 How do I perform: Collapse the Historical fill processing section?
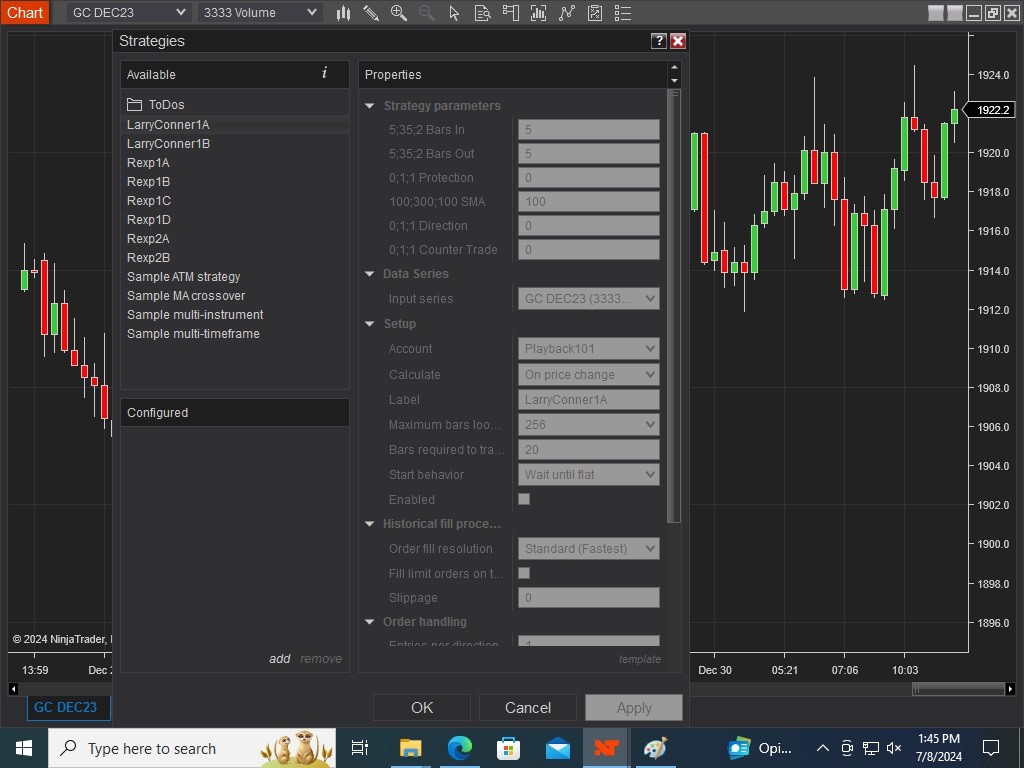pyautogui.click(x=370, y=524)
